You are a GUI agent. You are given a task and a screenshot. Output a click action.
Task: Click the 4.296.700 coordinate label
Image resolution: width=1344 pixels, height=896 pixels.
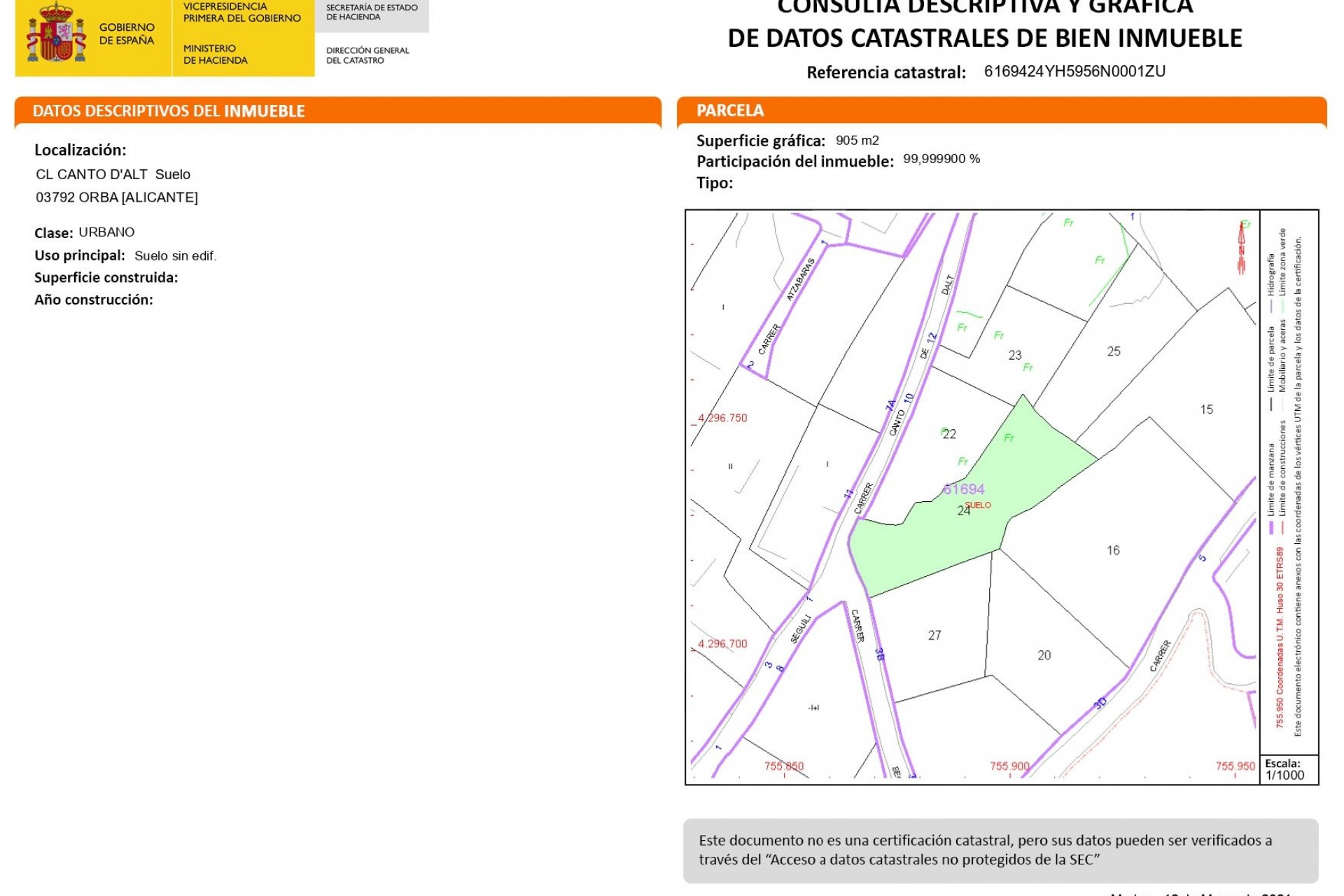(x=722, y=643)
